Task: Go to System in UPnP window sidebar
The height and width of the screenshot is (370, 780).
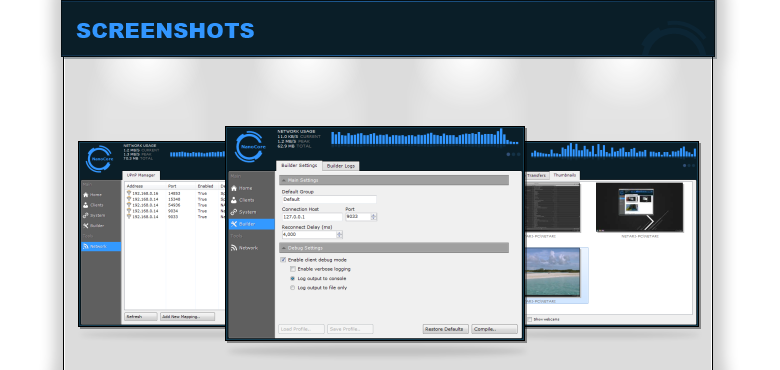Action: [94, 215]
